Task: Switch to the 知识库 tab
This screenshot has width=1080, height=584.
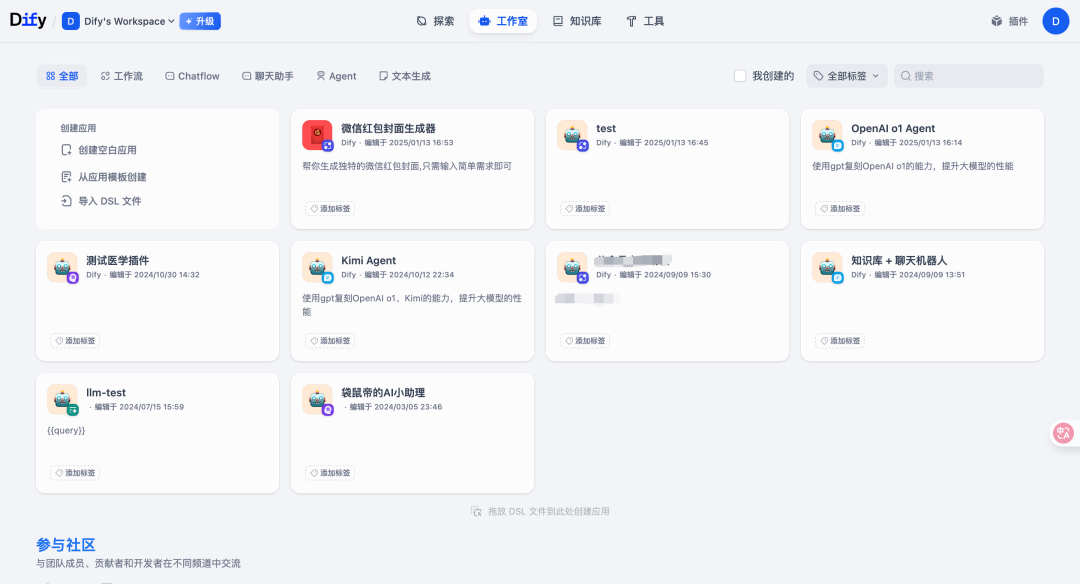Action: point(577,21)
